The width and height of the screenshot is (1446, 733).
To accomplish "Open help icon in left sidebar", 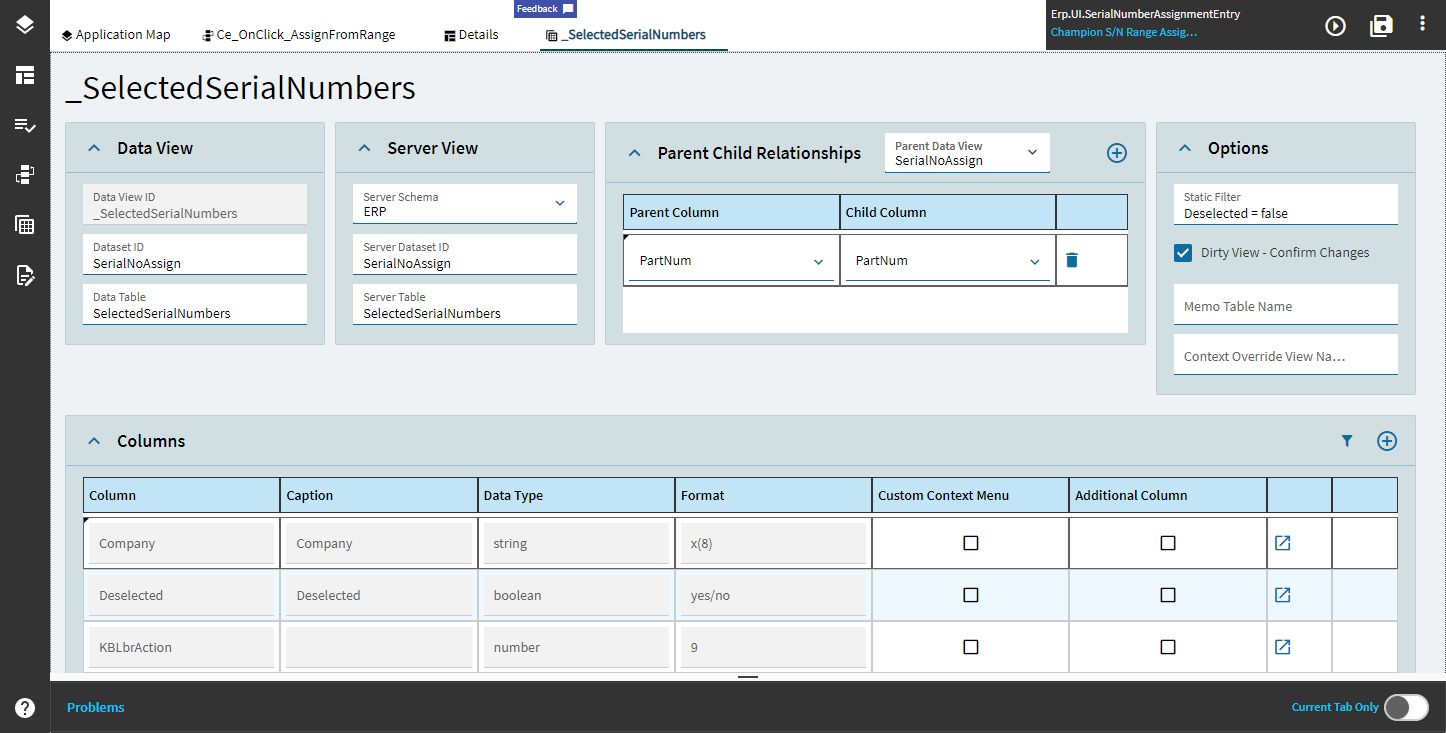I will tap(25, 707).
